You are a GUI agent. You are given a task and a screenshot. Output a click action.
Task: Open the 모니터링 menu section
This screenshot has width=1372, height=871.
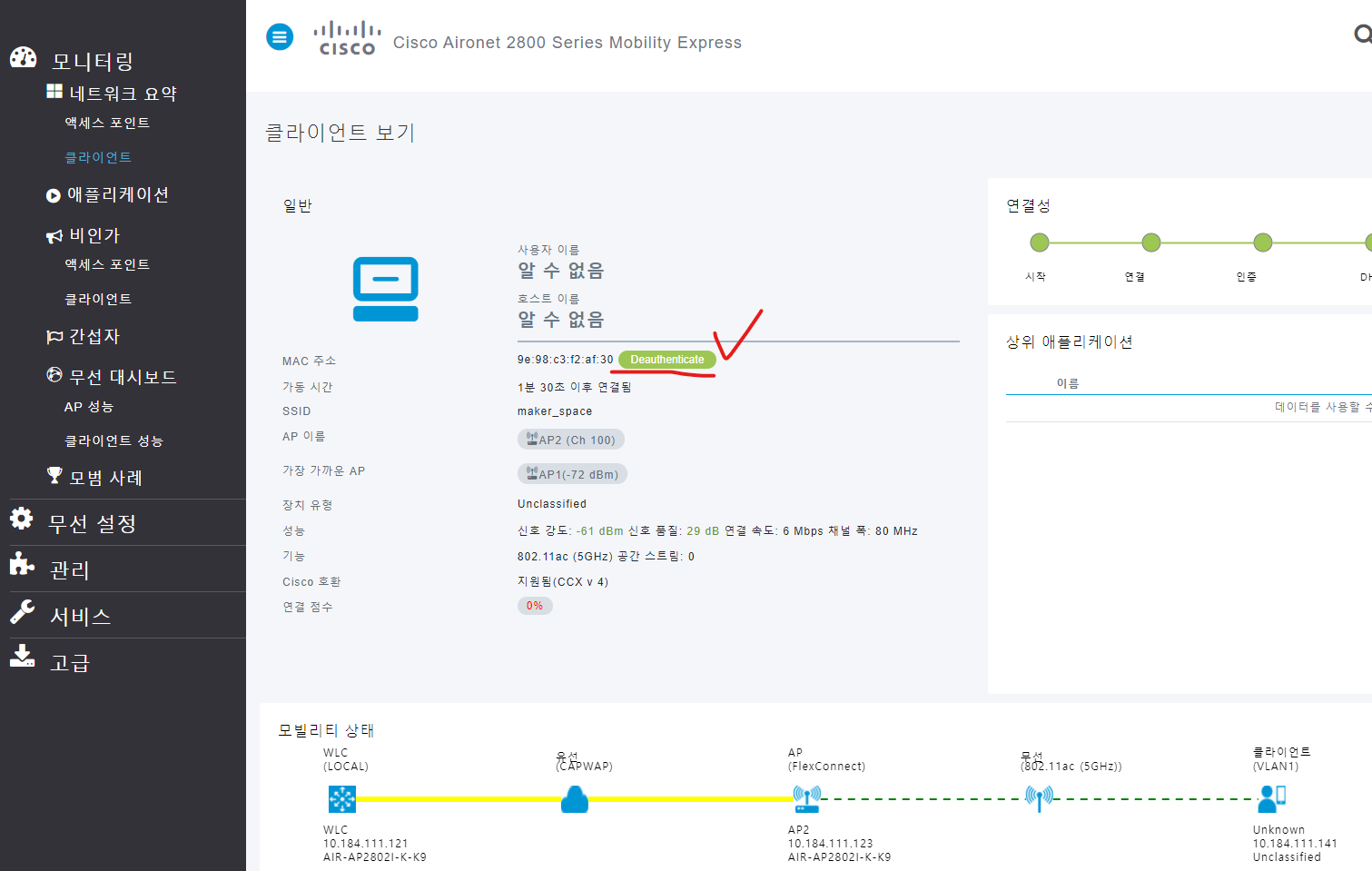[x=93, y=62]
